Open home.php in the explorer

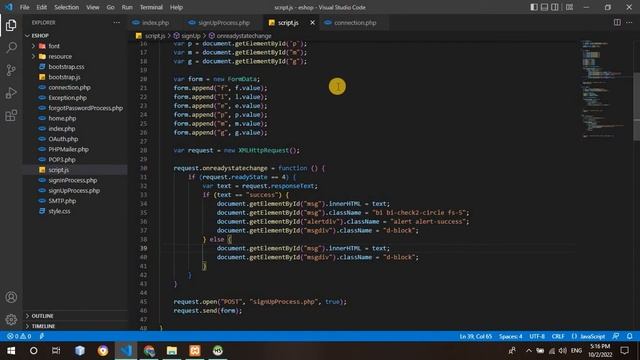62,118
